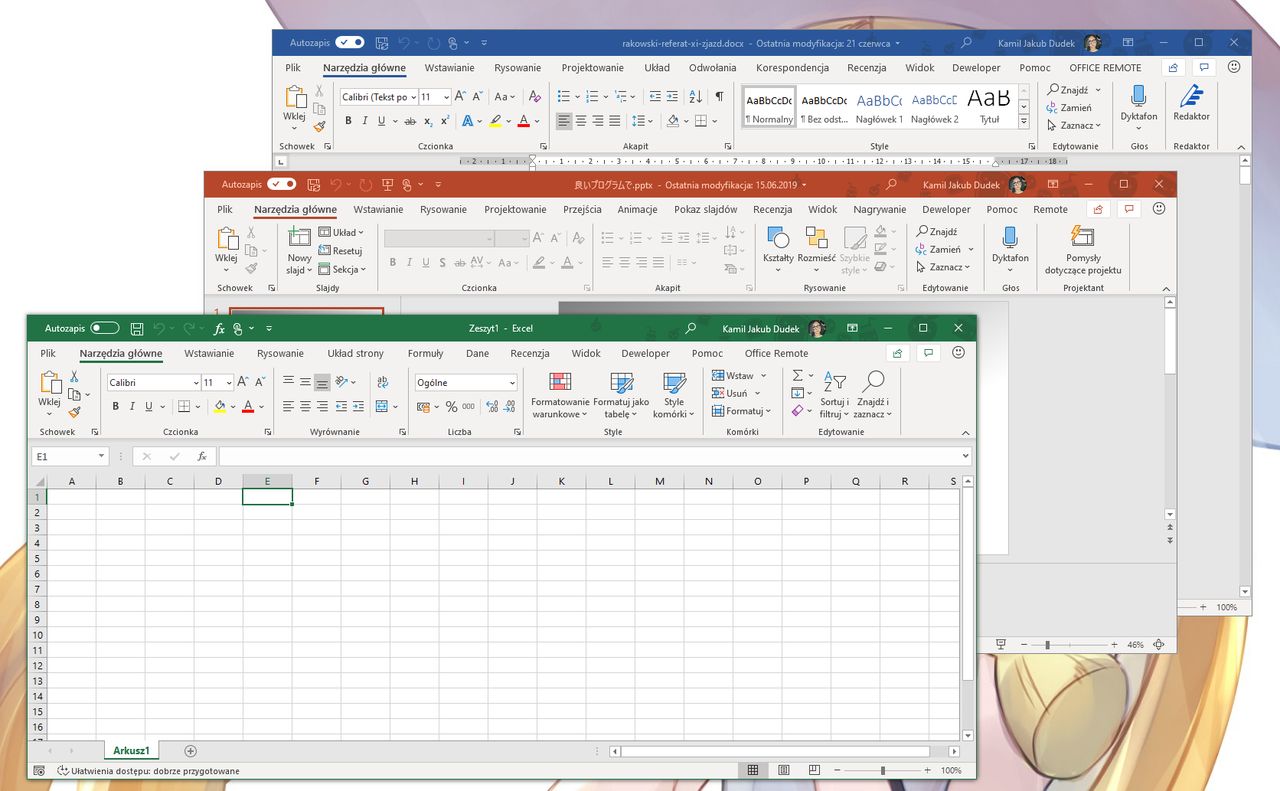Open the Name Box dropdown showing E1
Image resolution: width=1280 pixels, height=791 pixels.
click(102, 456)
